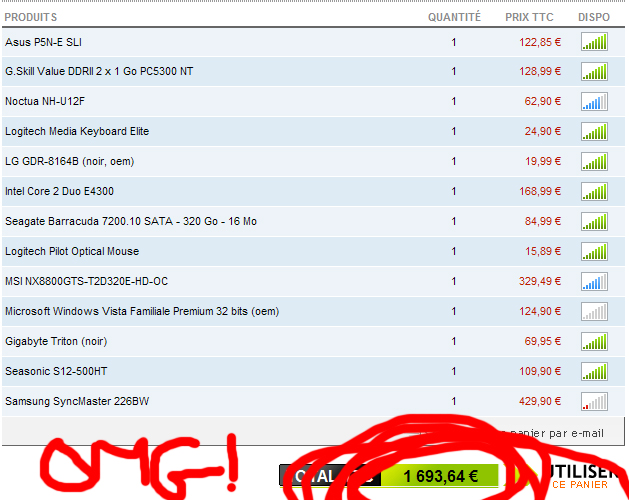Viewport: 629px width, 500px height.
Task: Open Gigabyte Triton (noir) product
Action: [56, 341]
